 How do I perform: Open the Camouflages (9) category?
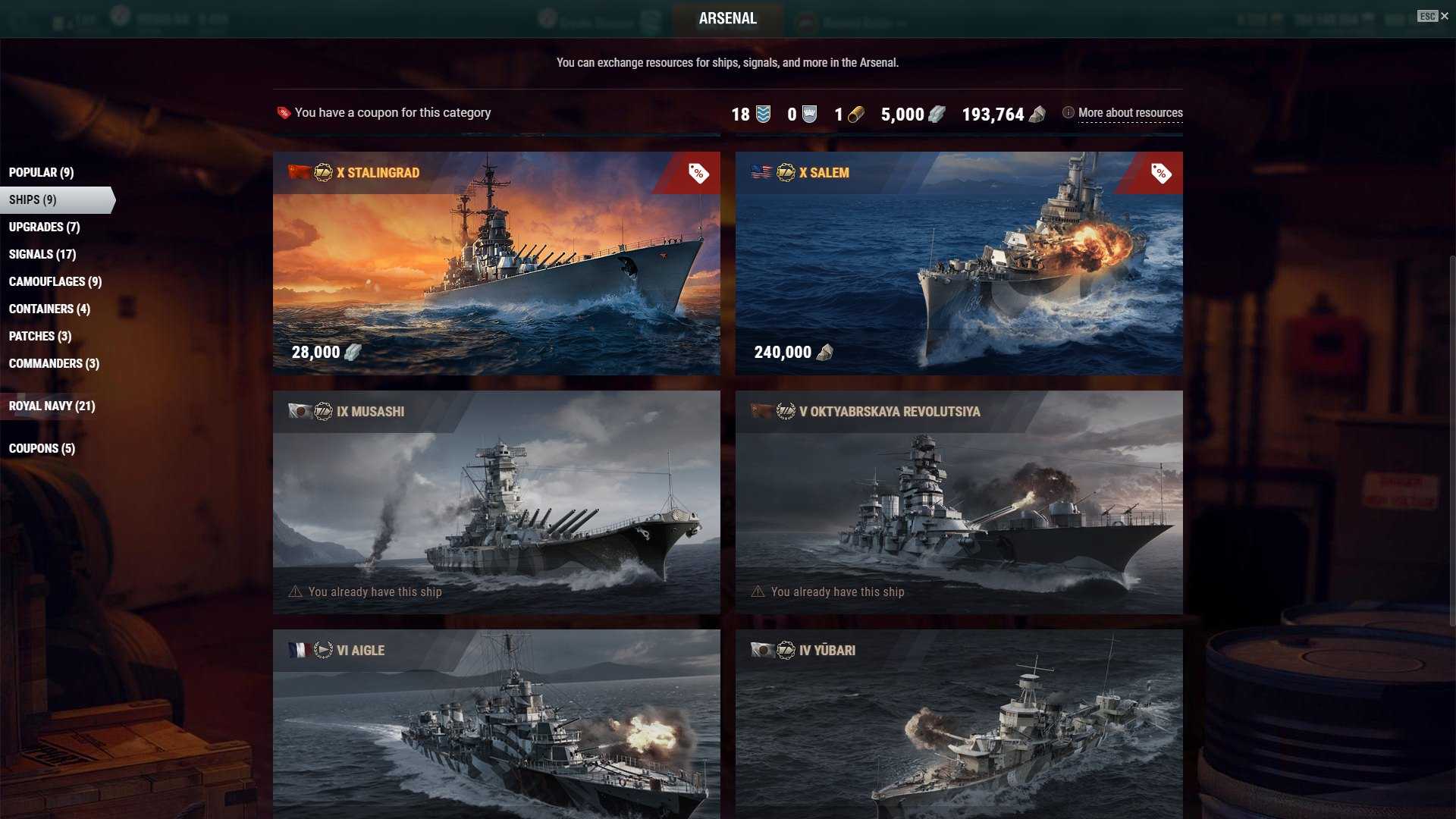point(55,281)
